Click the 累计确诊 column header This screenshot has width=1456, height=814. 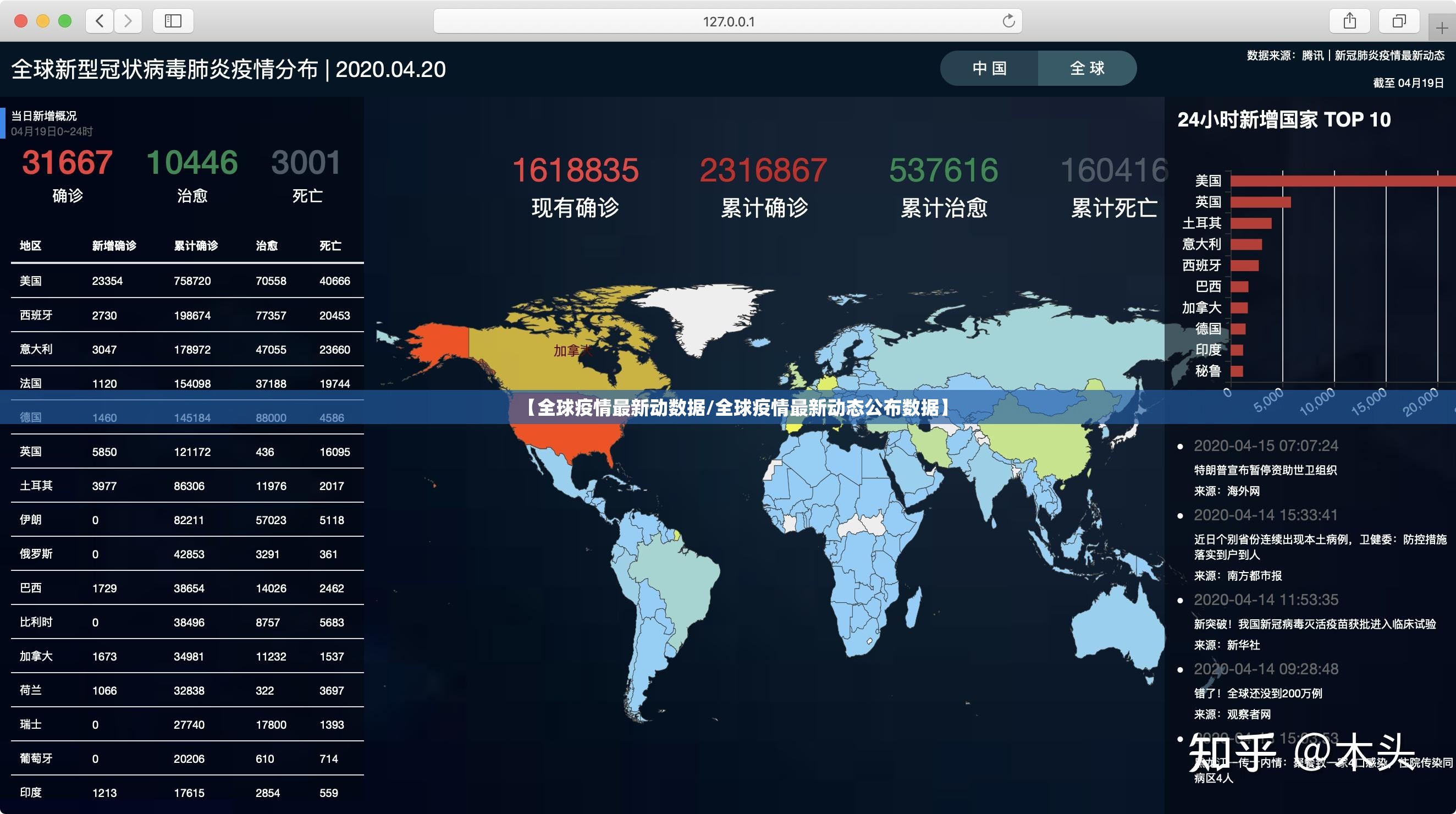coord(196,246)
